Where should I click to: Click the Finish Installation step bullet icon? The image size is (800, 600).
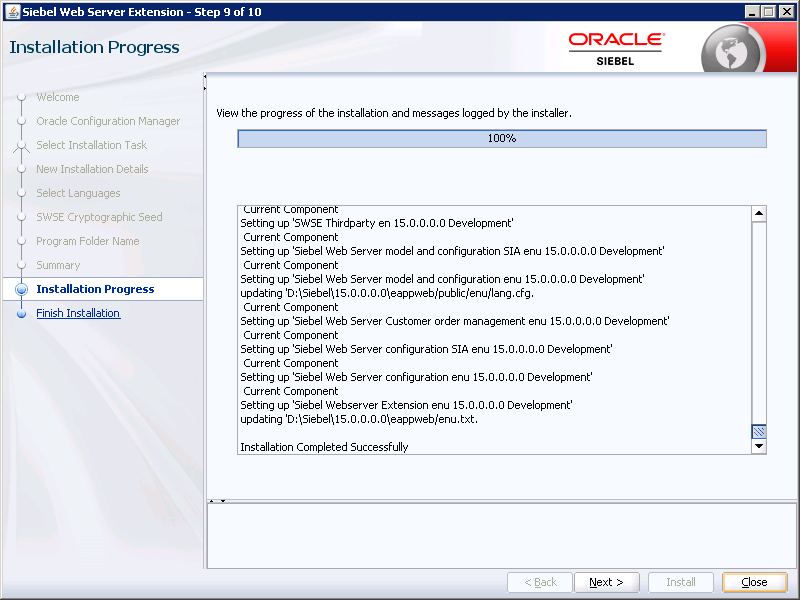pos(21,314)
